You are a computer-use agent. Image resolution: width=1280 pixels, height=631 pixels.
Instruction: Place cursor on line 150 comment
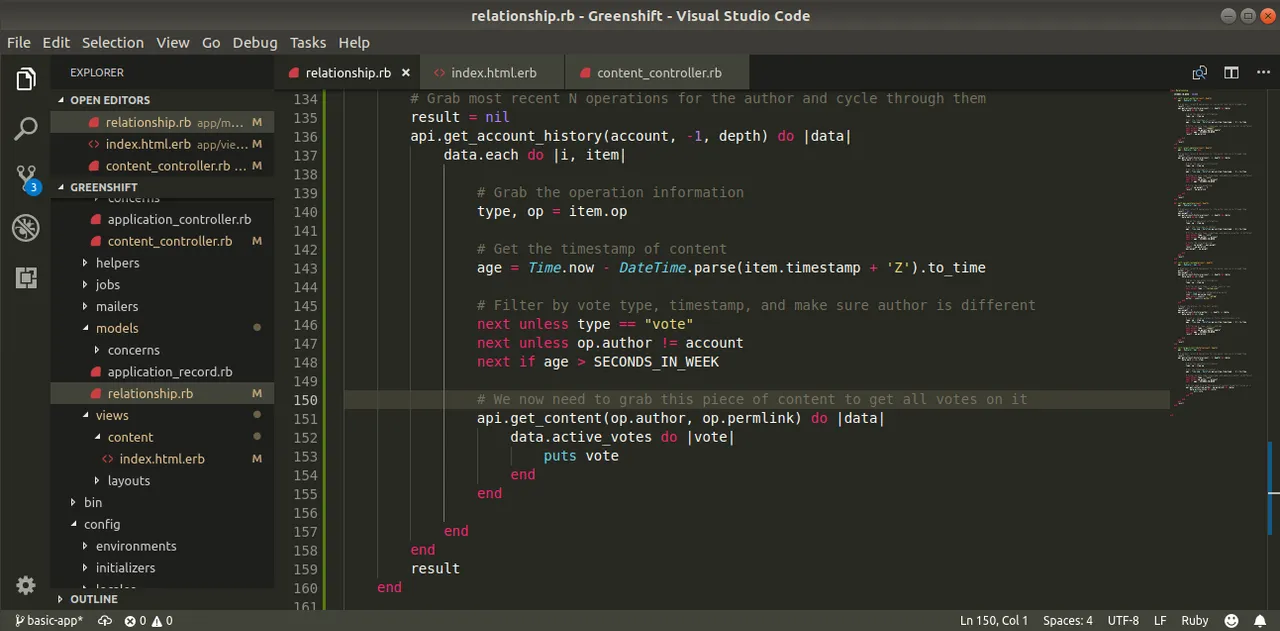point(752,399)
